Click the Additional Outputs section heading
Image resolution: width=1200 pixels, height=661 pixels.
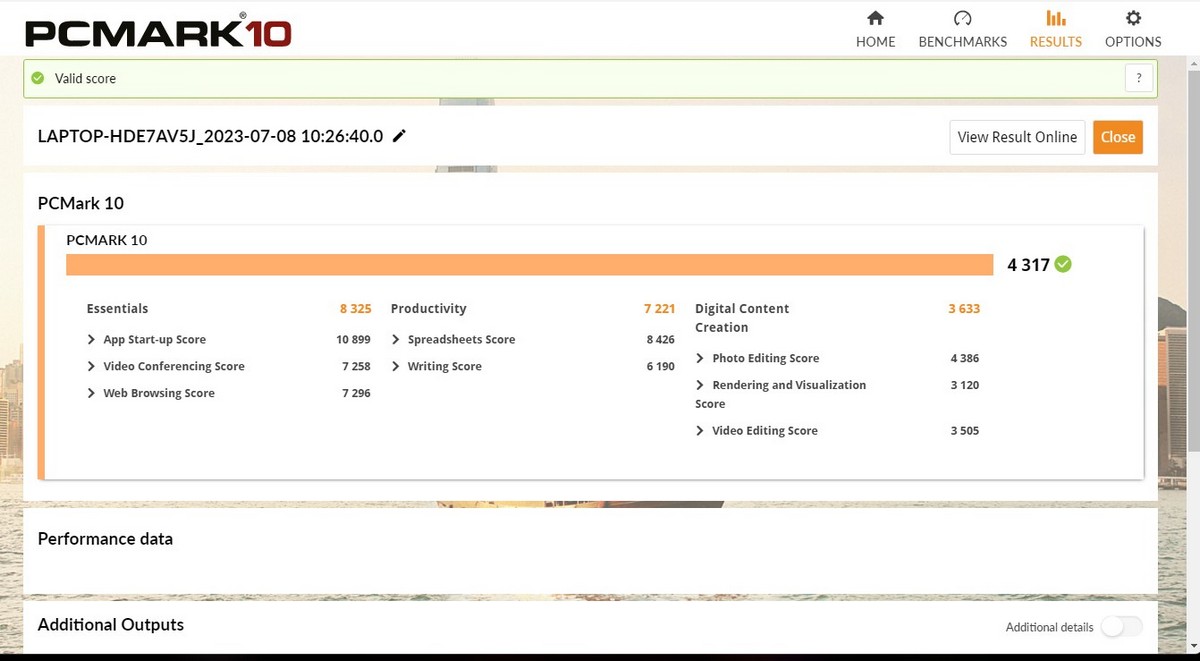tap(111, 625)
